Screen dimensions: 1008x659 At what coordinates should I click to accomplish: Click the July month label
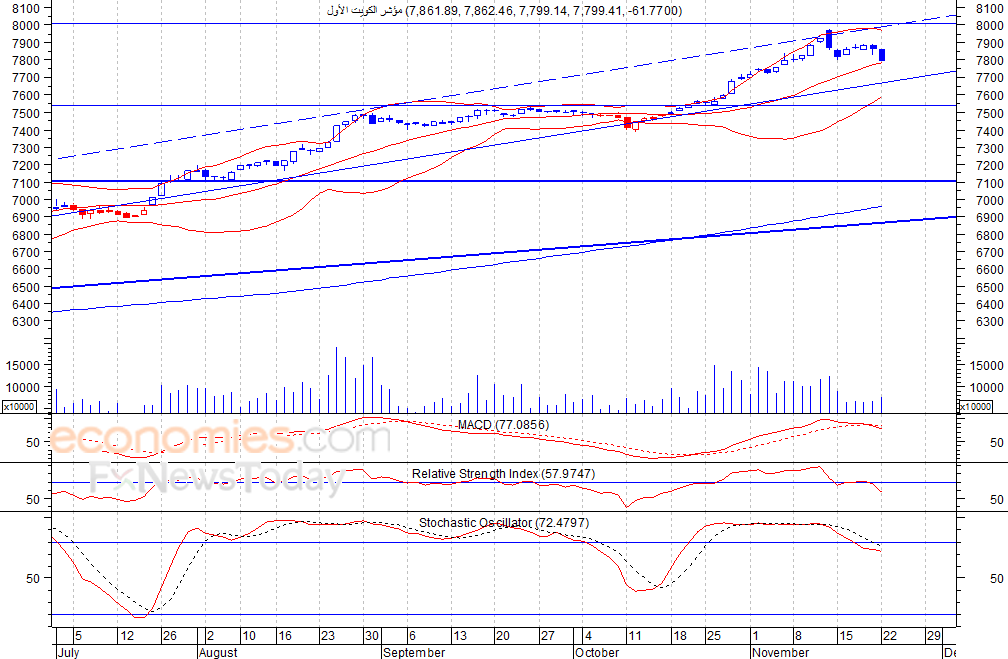[x=68, y=653]
